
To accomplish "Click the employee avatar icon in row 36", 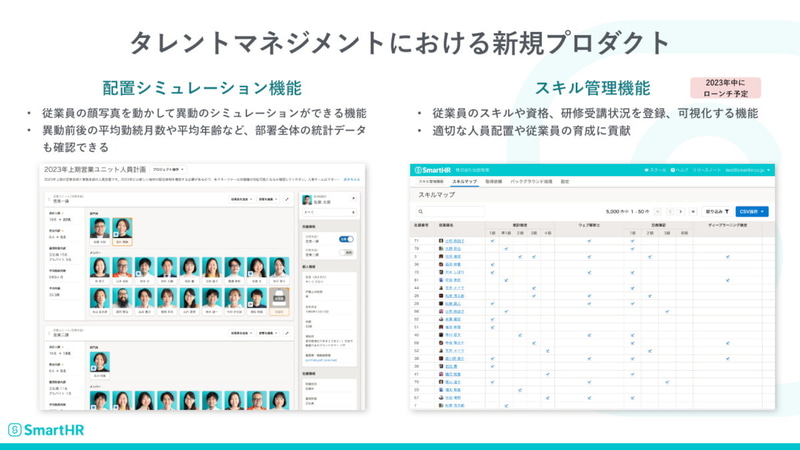I will click(441, 264).
